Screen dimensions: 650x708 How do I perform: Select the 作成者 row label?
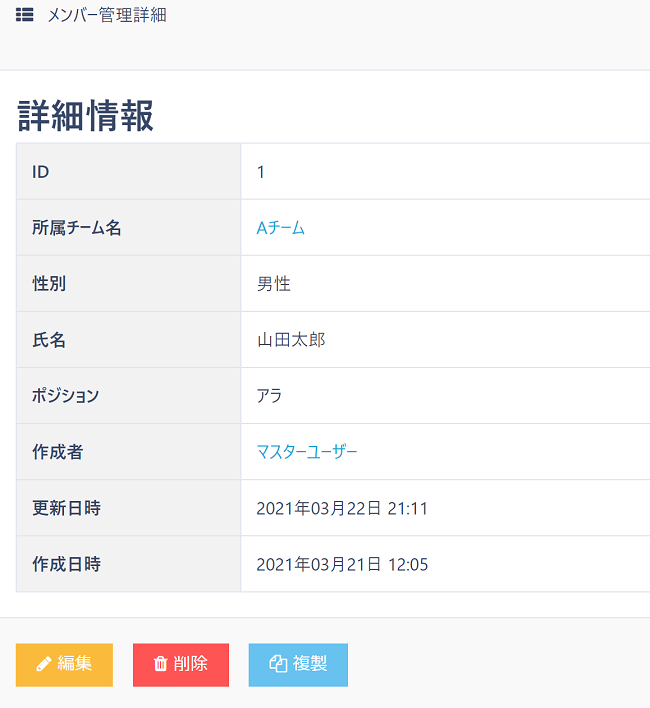pyautogui.click(x=57, y=452)
